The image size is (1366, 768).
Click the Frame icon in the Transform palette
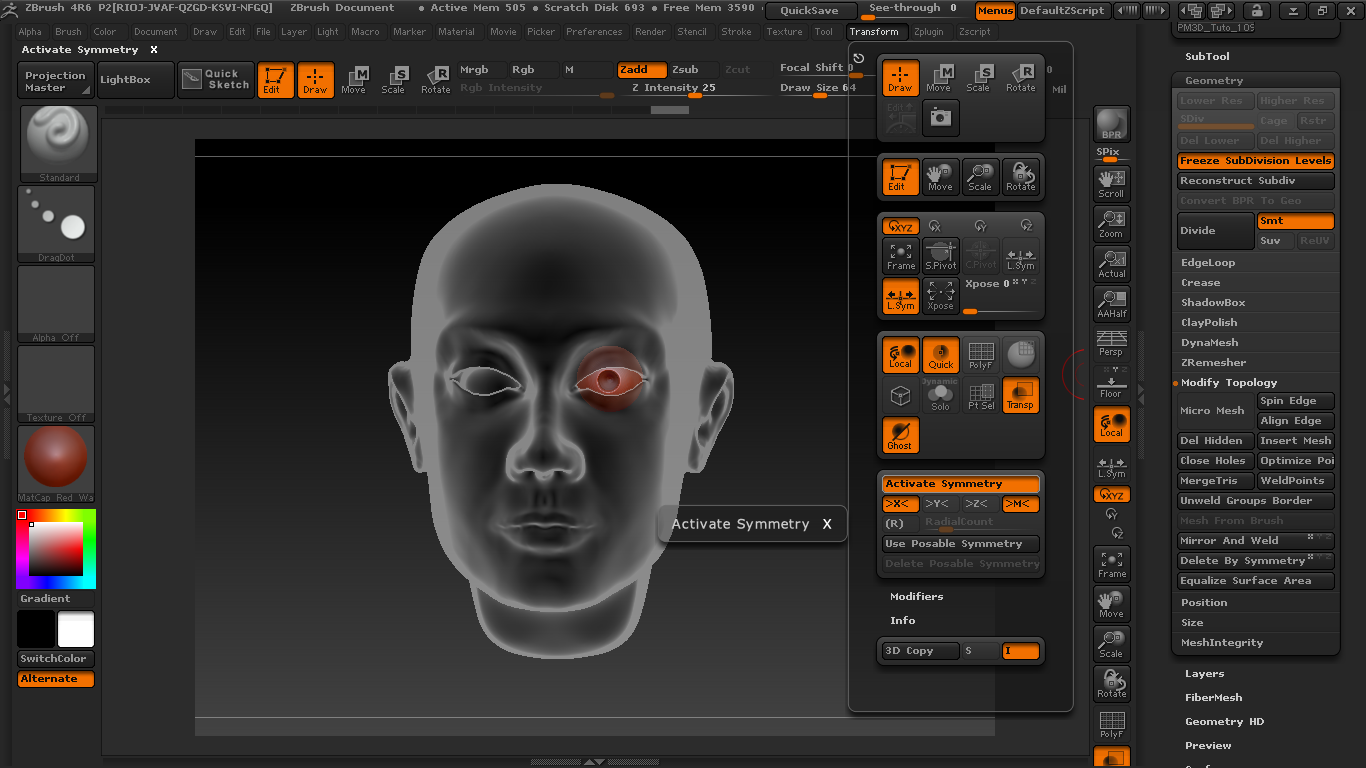point(900,255)
